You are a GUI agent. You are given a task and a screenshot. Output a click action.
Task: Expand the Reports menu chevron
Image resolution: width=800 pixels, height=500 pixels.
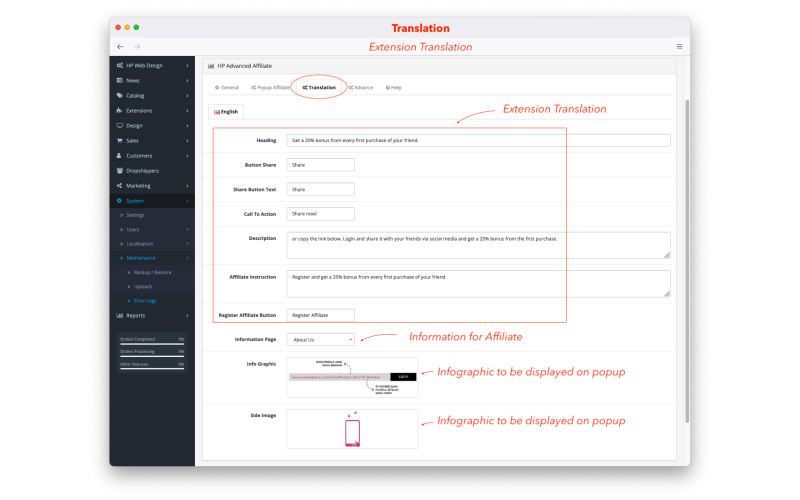pyautogui.click(x=187, y=316)
